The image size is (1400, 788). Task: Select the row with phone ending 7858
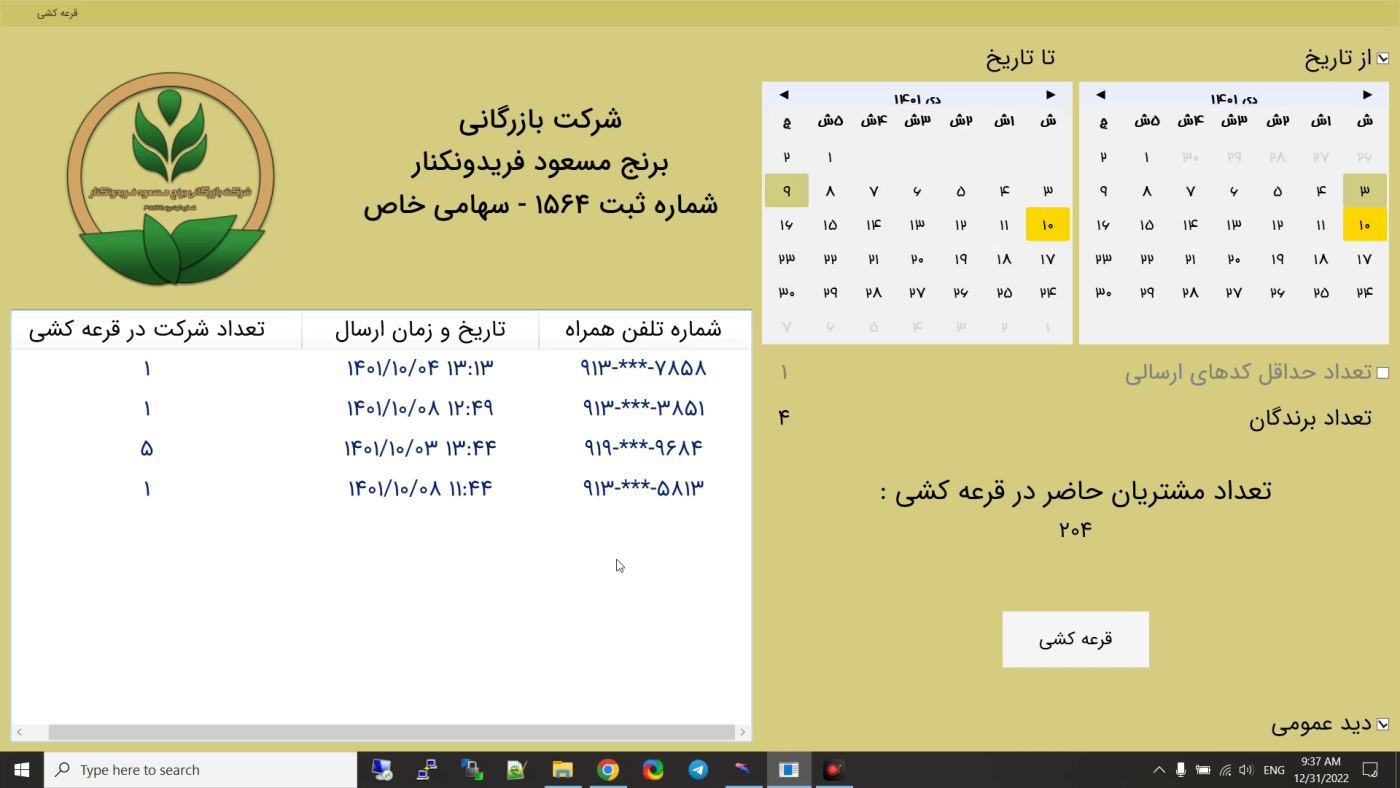381,368
